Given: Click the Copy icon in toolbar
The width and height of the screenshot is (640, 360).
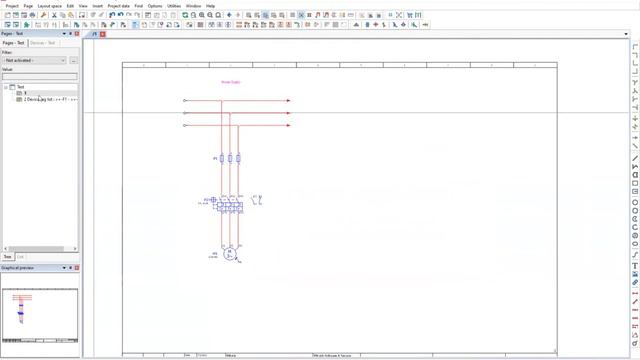Looking at the screenshot, I should 62,15.
